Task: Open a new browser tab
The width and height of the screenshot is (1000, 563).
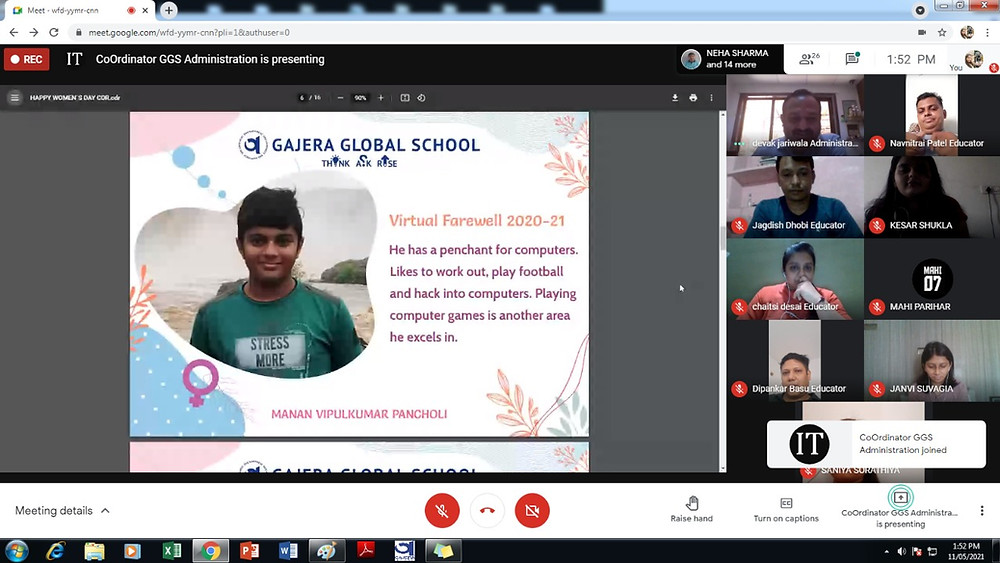Action: pos(168,10)
